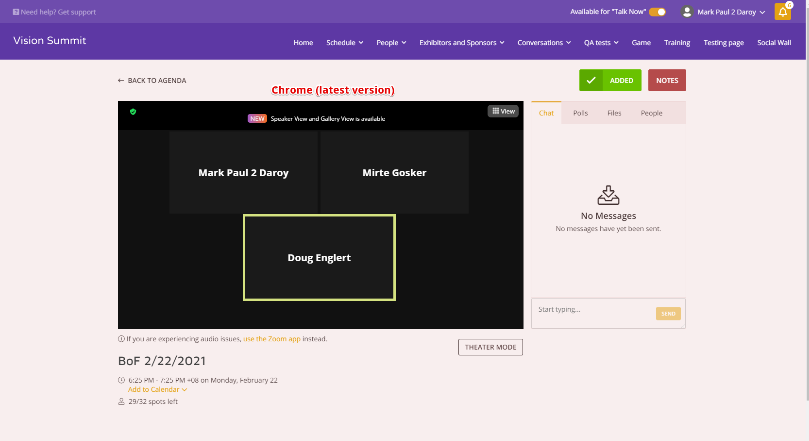Open the Social Wall page
The height and width of the screenshot is (441, 809).
(x=774, y=42)
